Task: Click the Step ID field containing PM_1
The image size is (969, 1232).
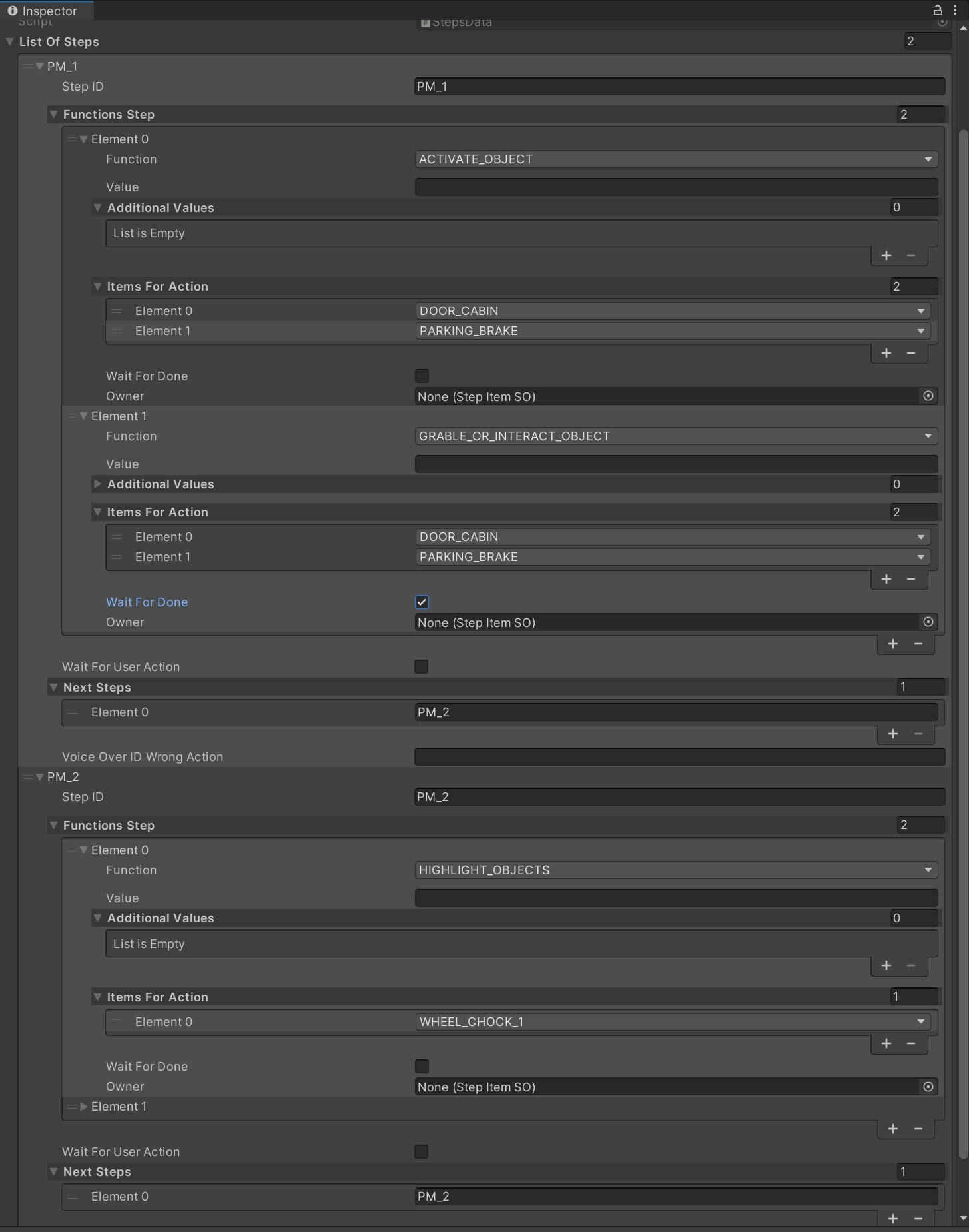Action: [679, 87]
